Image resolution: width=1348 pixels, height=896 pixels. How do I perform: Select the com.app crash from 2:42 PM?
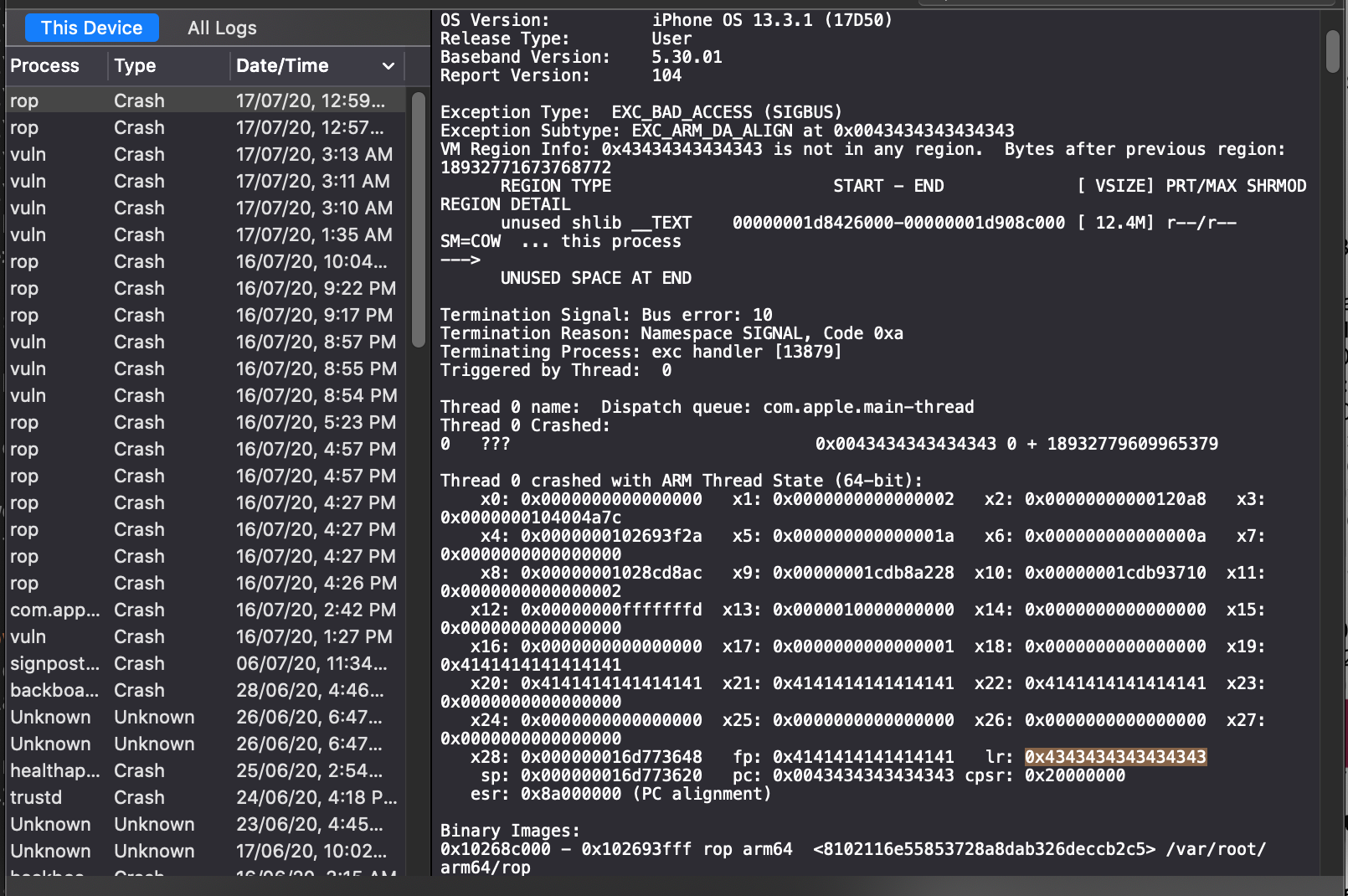pos(167,610)
